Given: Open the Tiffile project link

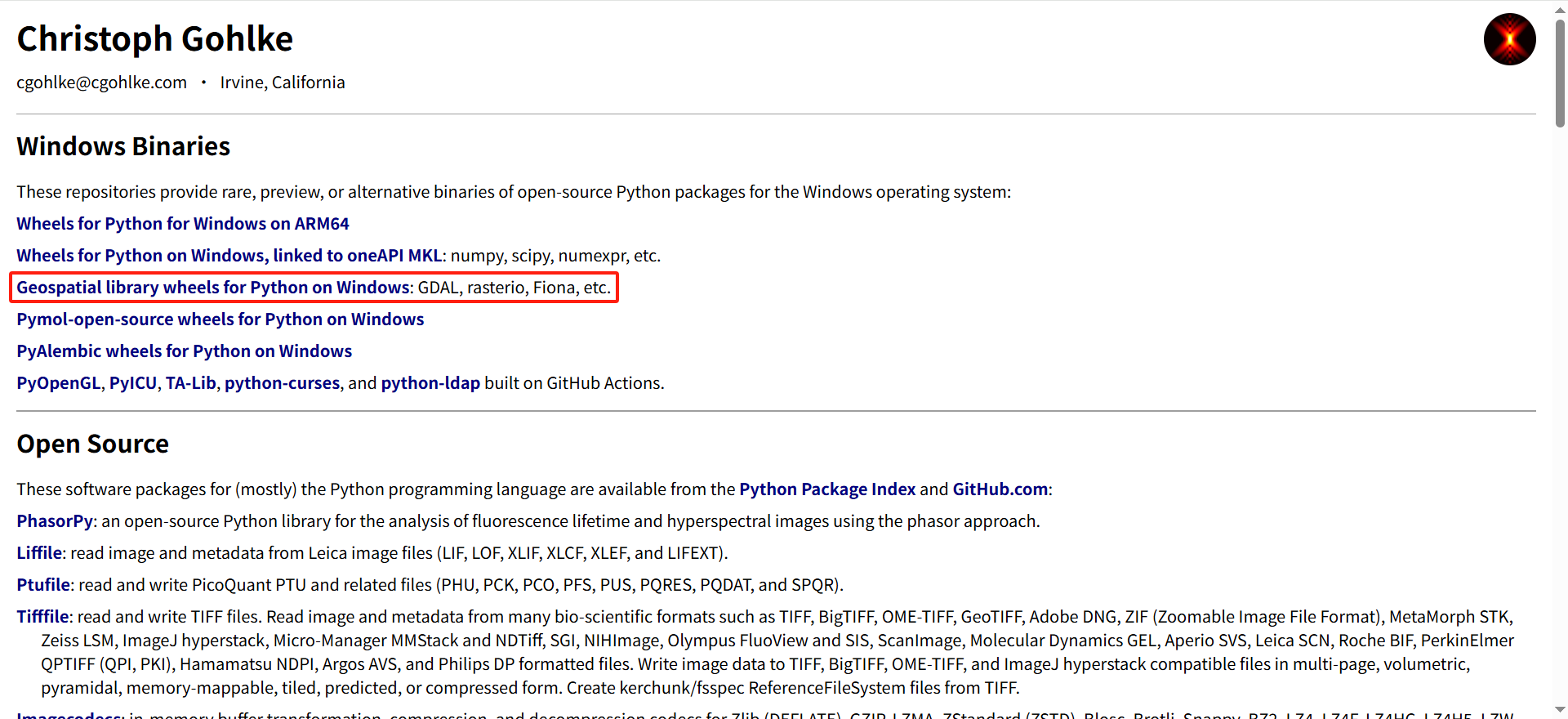Looking at the screenshot, I should [42, 617].
